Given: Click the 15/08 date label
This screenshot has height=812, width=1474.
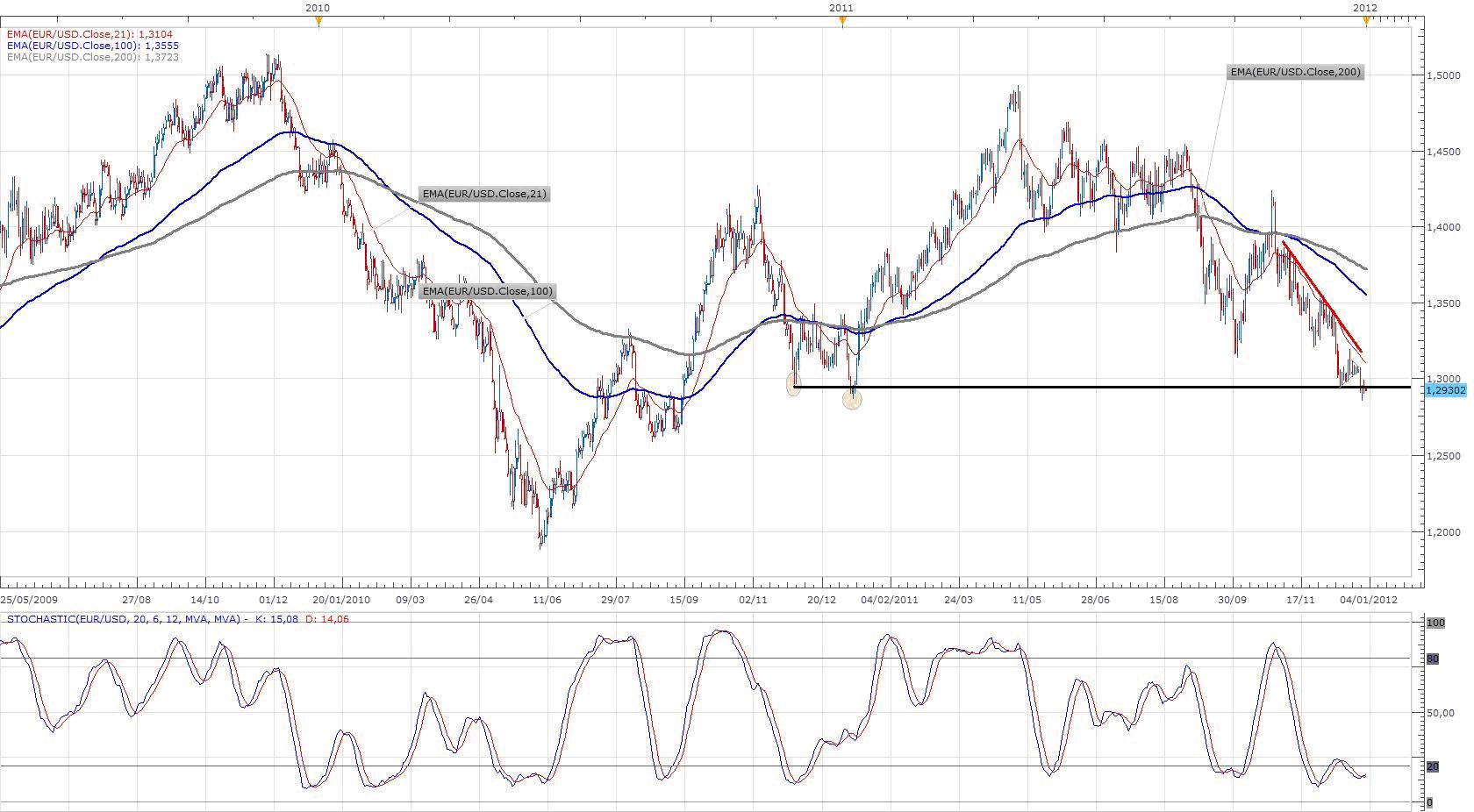Looking at the screenshot, I should pos(1163,600).
